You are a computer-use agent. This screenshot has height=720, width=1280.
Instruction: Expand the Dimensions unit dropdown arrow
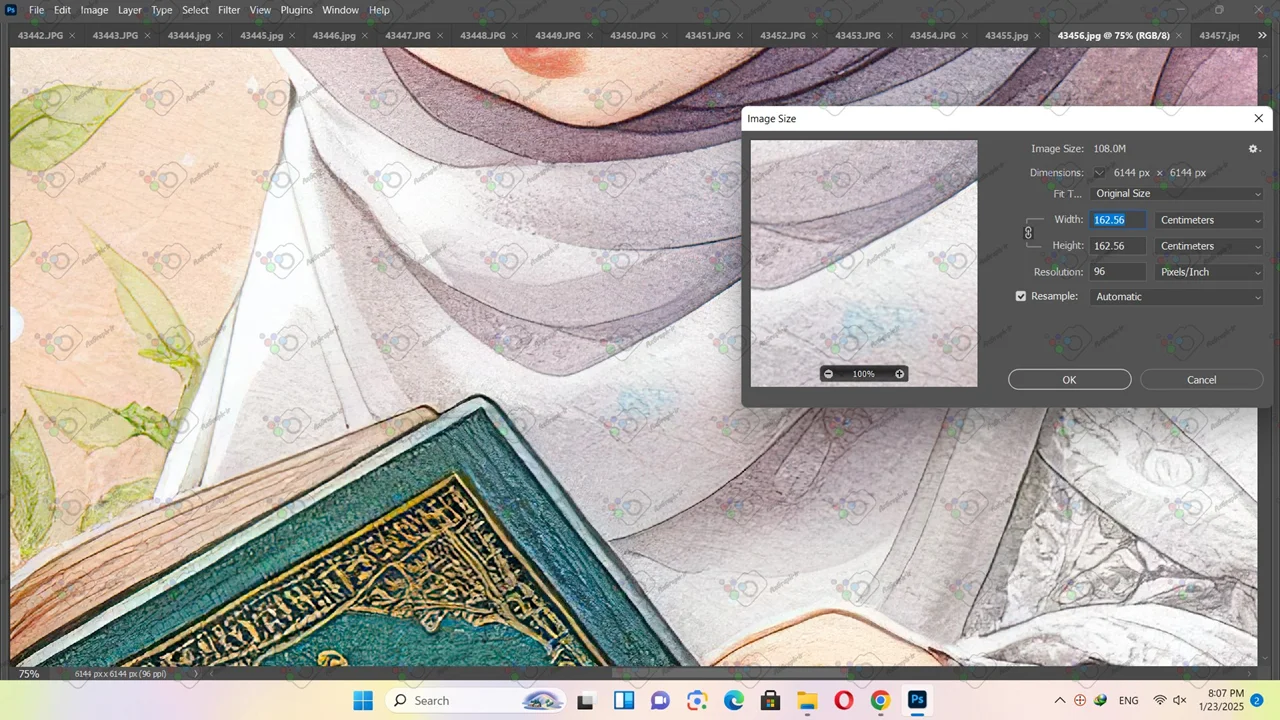point(1099,173)
